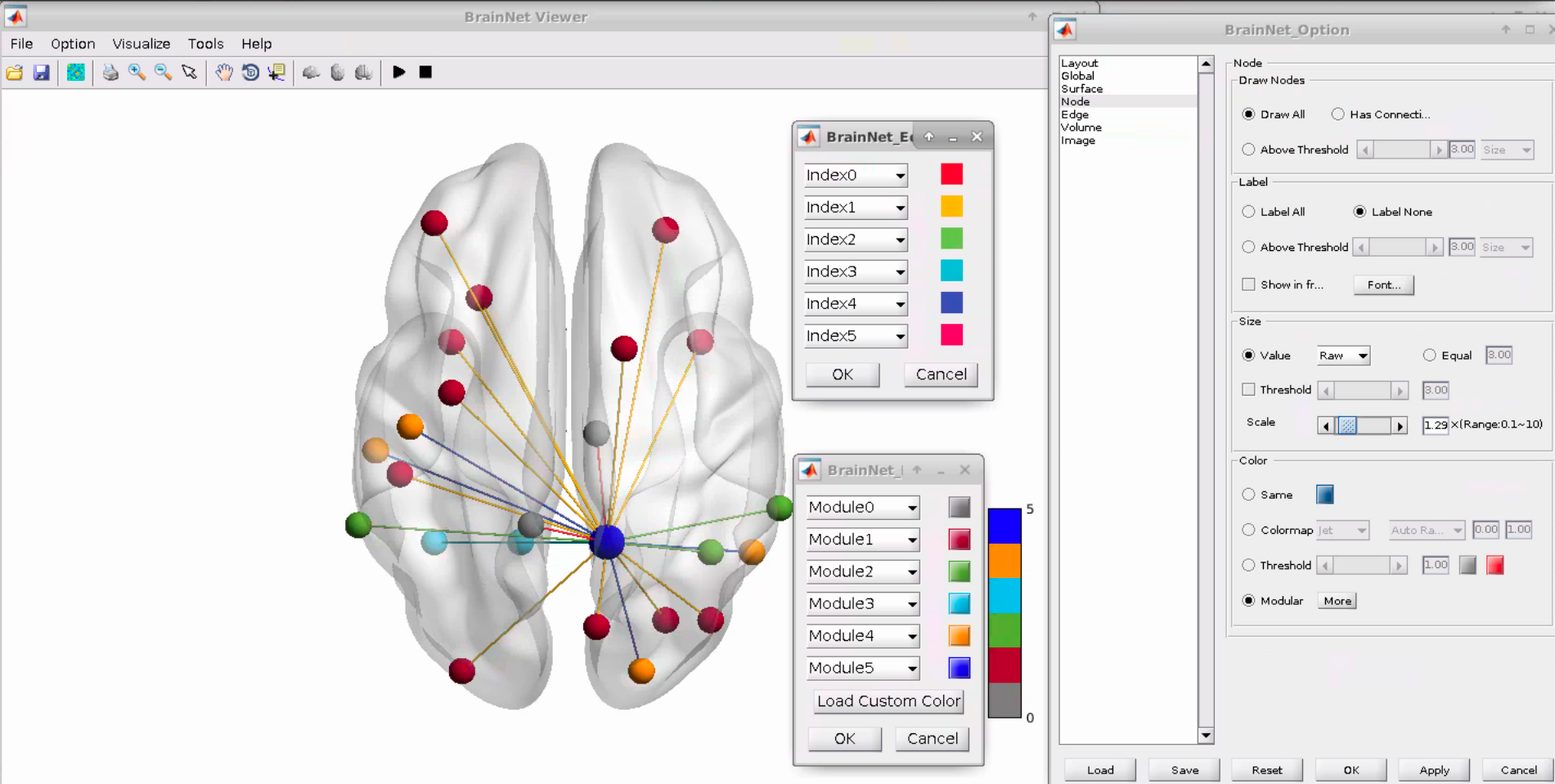Click the orange Module4 color swatch

(x=959, y=636)
